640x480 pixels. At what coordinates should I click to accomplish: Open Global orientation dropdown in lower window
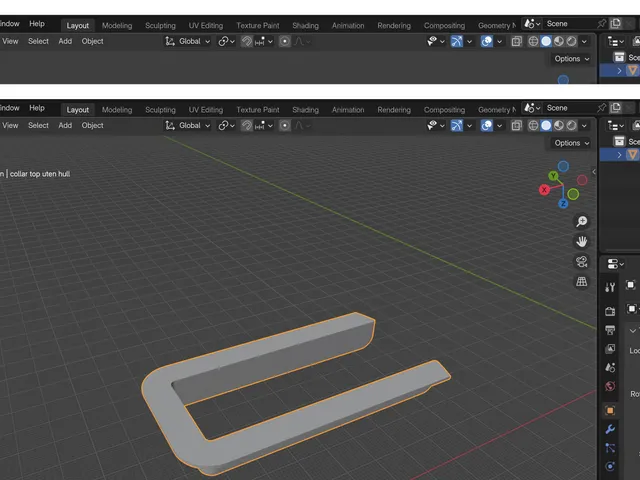[187, 125]
